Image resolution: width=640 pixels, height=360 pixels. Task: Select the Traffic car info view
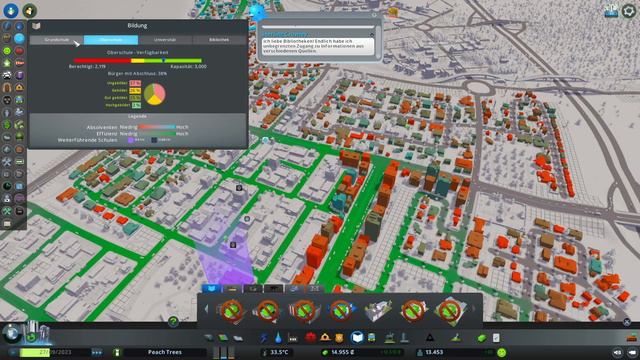tap(7, 76)
